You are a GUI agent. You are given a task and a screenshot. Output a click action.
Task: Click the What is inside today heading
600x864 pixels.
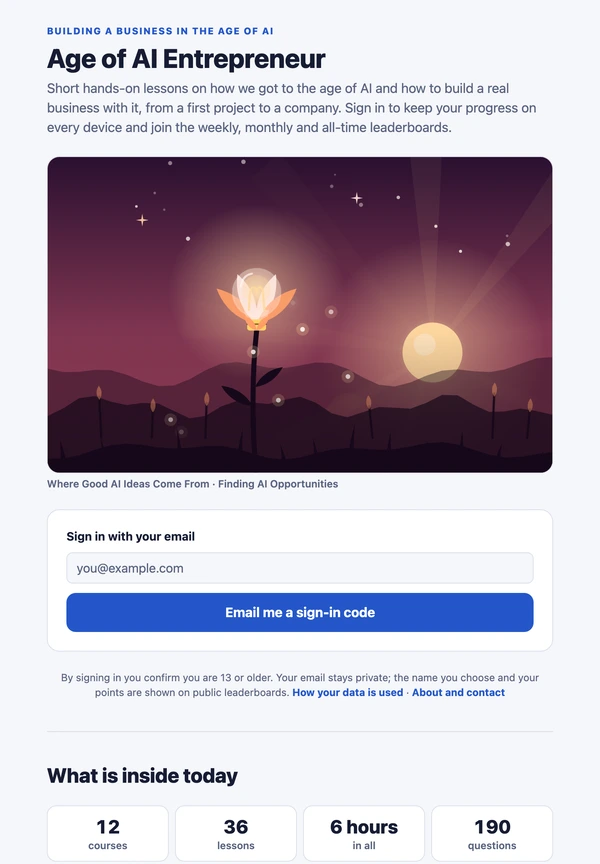(x=142, y=776)
